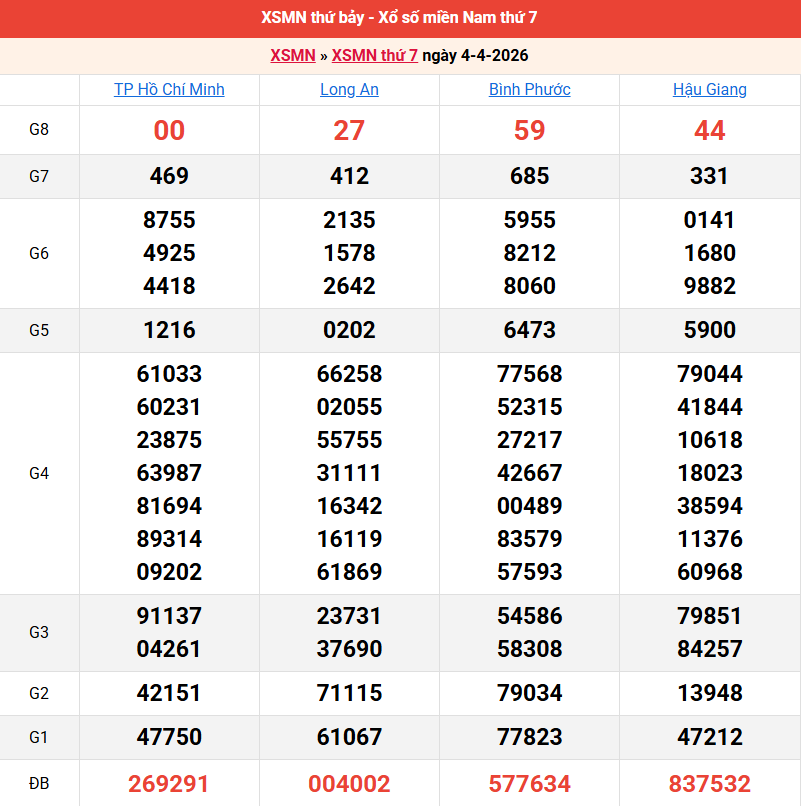Select the G1 number 47750
This screenshot has height=806, width=801.
(x=169, y=737)
